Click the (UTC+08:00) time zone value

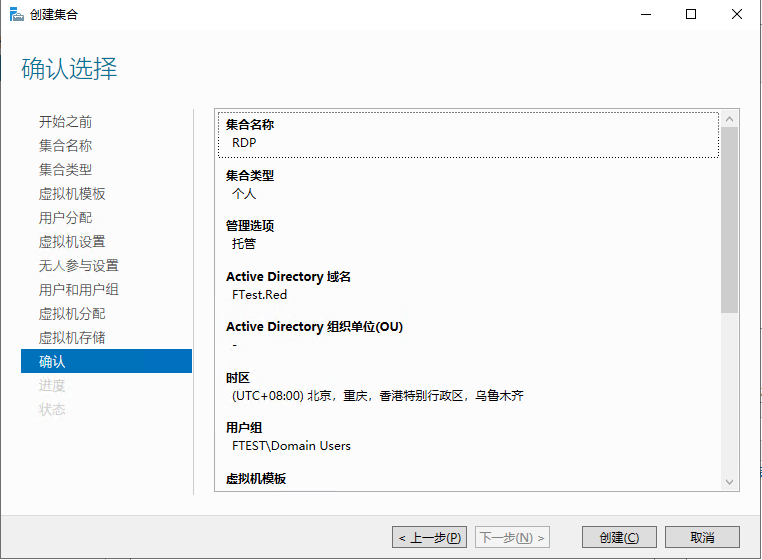pyautogui.click(x=378, y=396)
